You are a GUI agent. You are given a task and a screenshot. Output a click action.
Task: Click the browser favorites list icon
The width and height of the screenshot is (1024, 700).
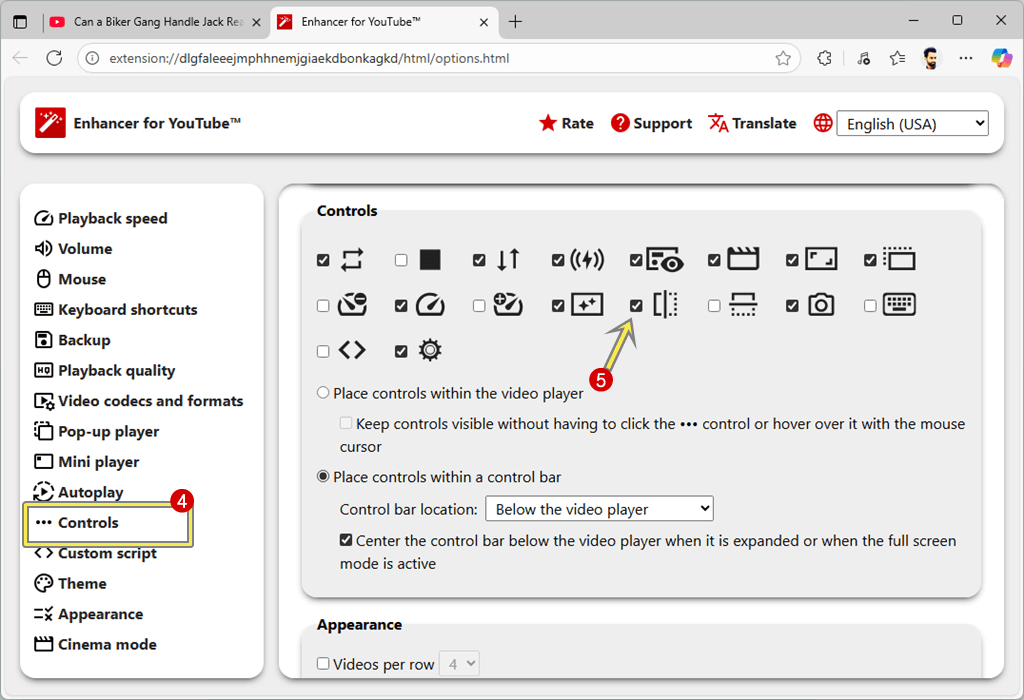(897, 58)
